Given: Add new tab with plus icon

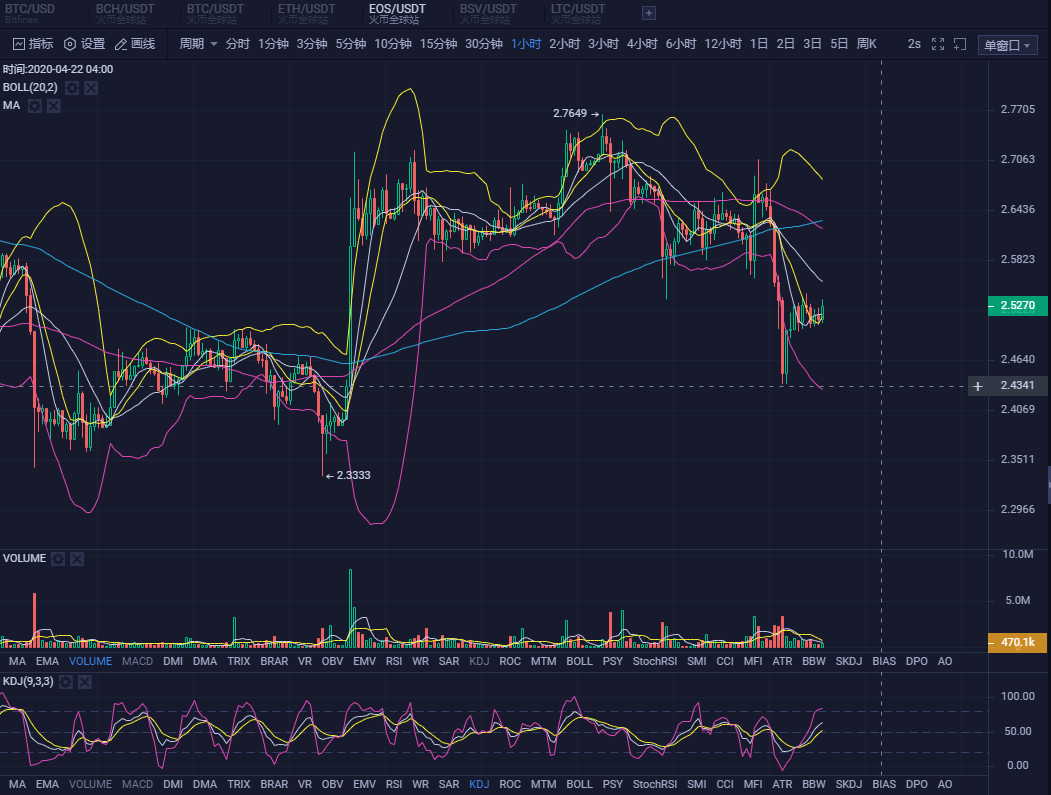Looking at the screenshot, I should pos(648,13).
